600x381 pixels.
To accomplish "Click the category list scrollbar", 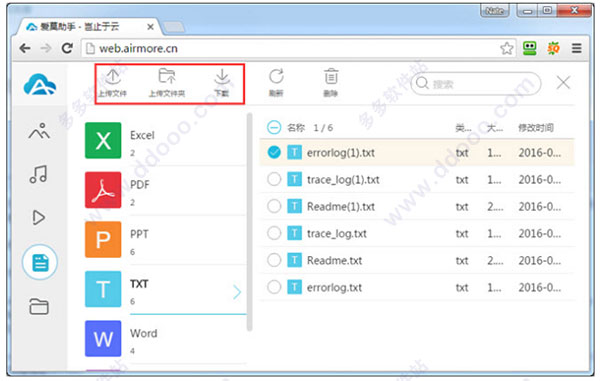I will [250, 222].
